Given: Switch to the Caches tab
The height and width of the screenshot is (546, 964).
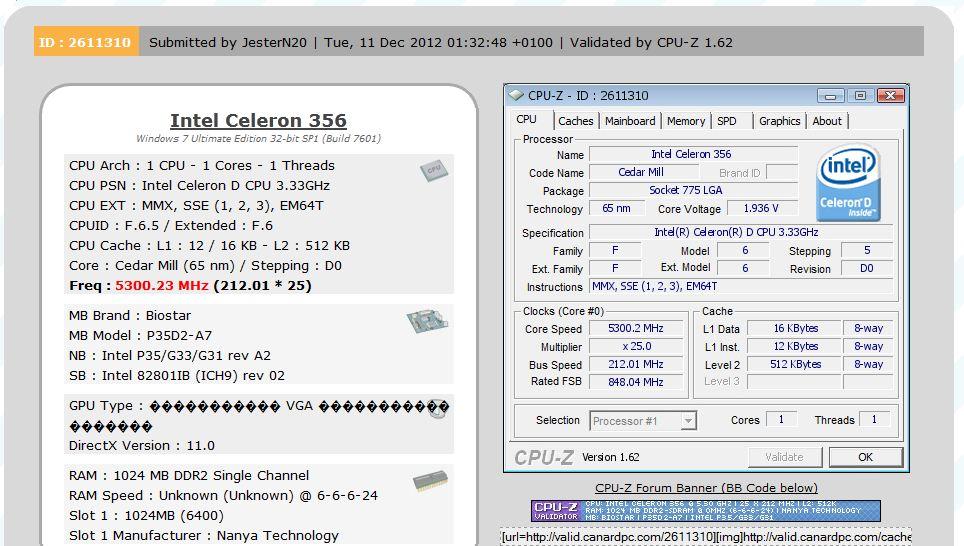Looking at the screenshot, I should coord(575,121).
